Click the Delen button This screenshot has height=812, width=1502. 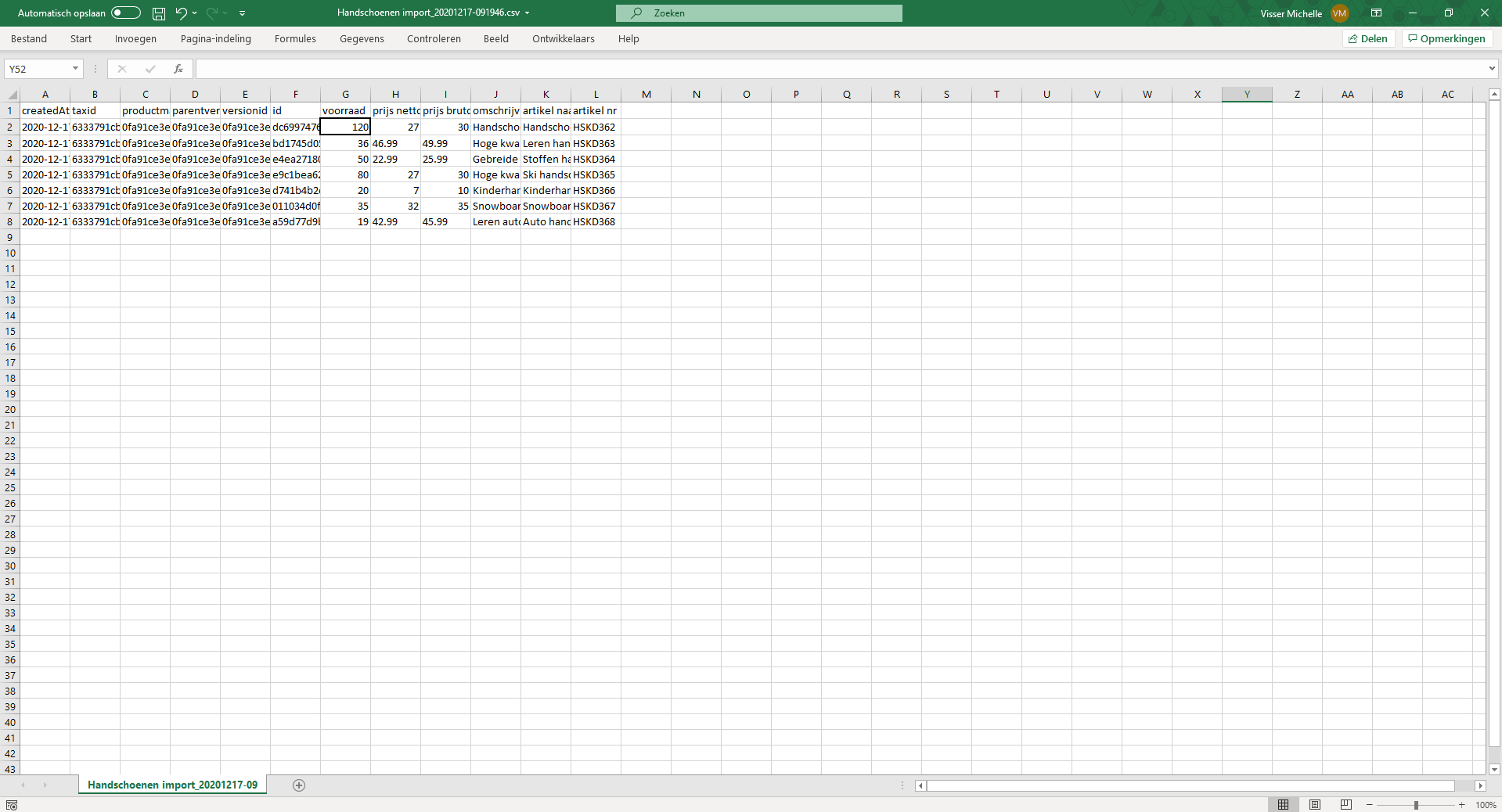[x=1367, y=39]
